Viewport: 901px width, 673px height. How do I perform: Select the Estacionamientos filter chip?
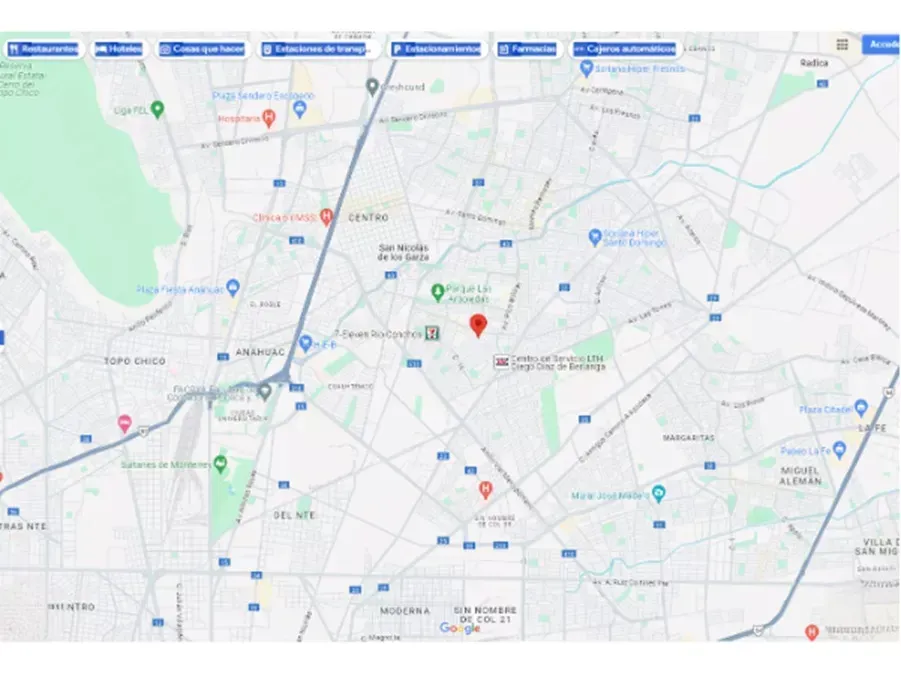click(x=437, y=49)
